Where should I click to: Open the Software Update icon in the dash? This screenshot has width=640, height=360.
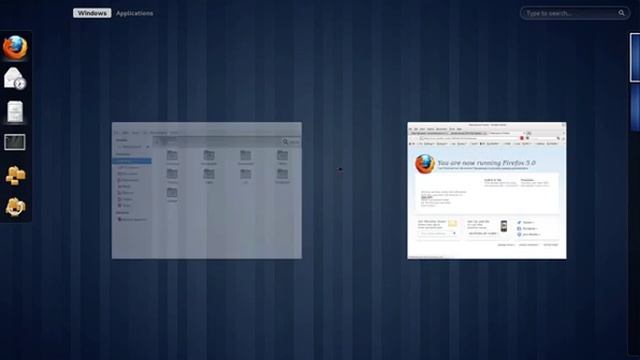(15, 207)
